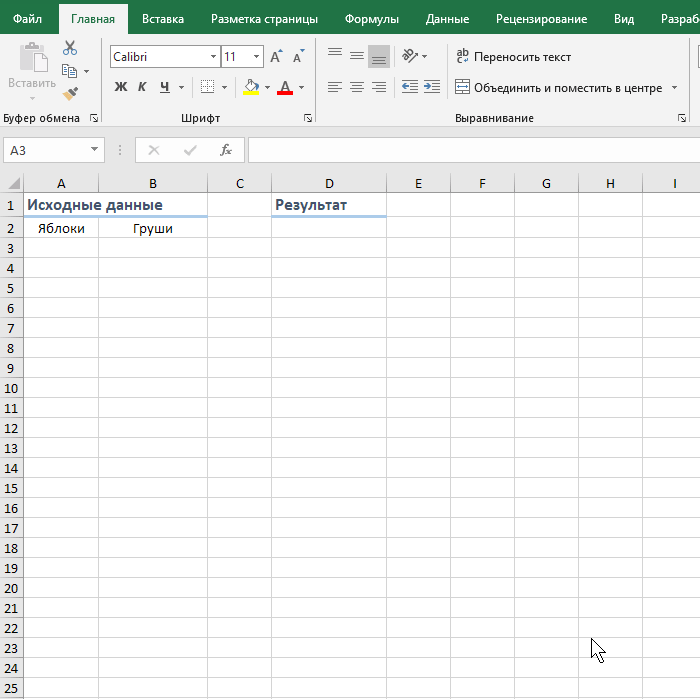Image resolution: width=700 pixels, height=699 pixels.
Task: Toggle bold formatting (Ж)
Action: coord(121,87)
